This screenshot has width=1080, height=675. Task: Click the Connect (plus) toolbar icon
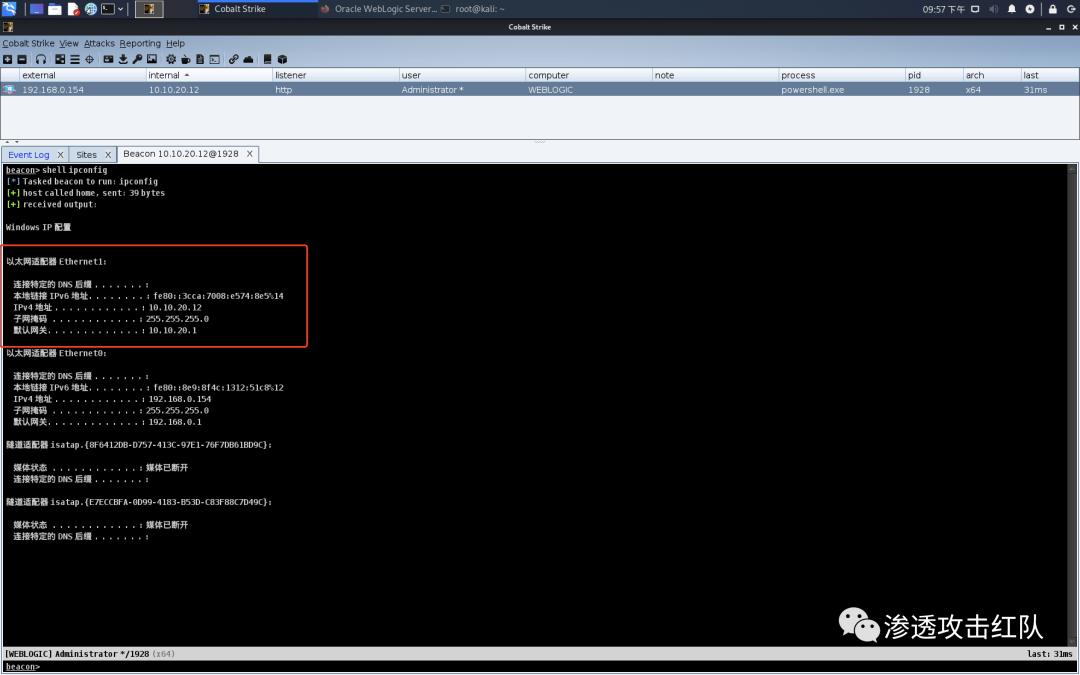(x=8, y=59)
